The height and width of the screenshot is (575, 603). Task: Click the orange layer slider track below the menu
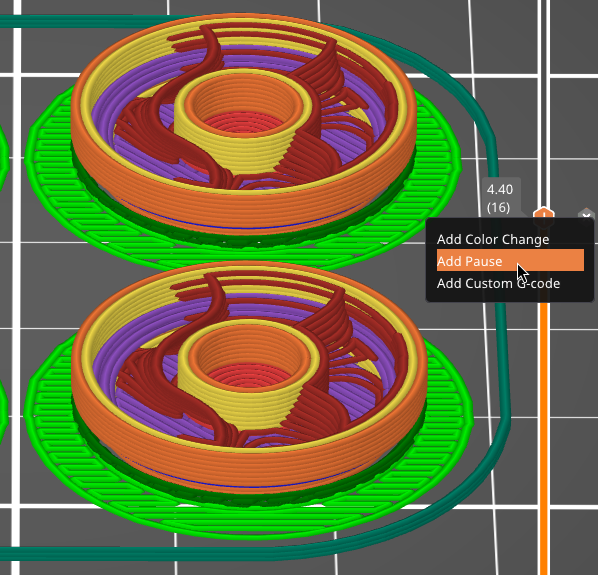coord(544,438)
